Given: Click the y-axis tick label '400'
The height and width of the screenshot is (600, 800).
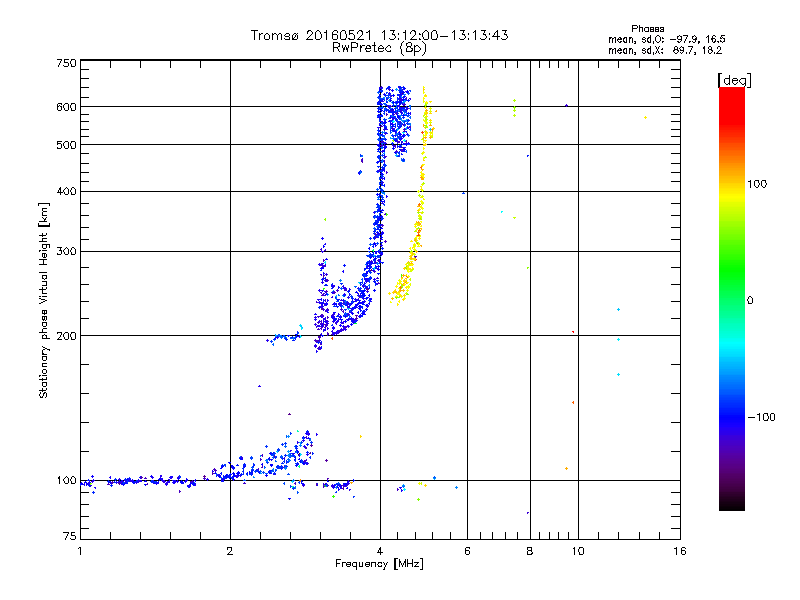Looking at the screenshot, I should 66,191.
